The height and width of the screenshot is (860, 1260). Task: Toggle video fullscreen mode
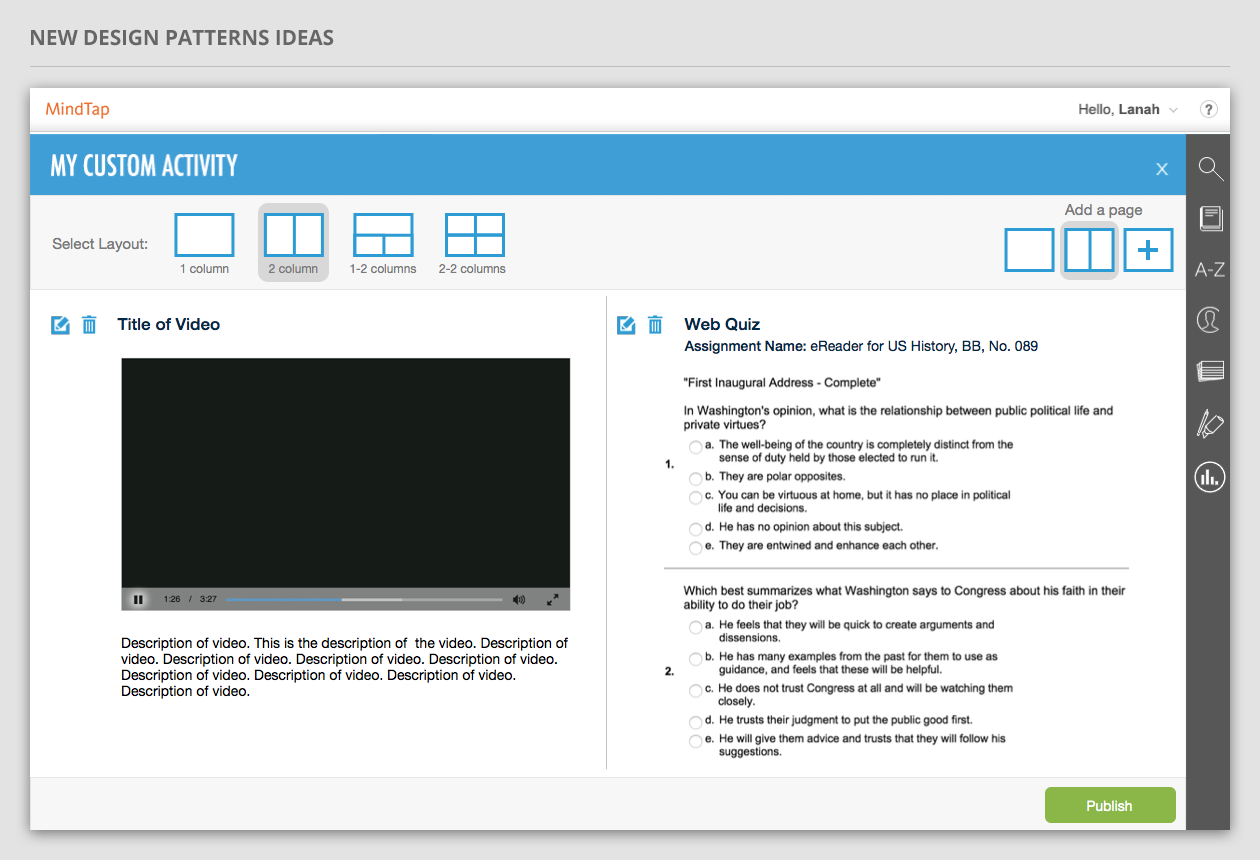pos(552,600)
